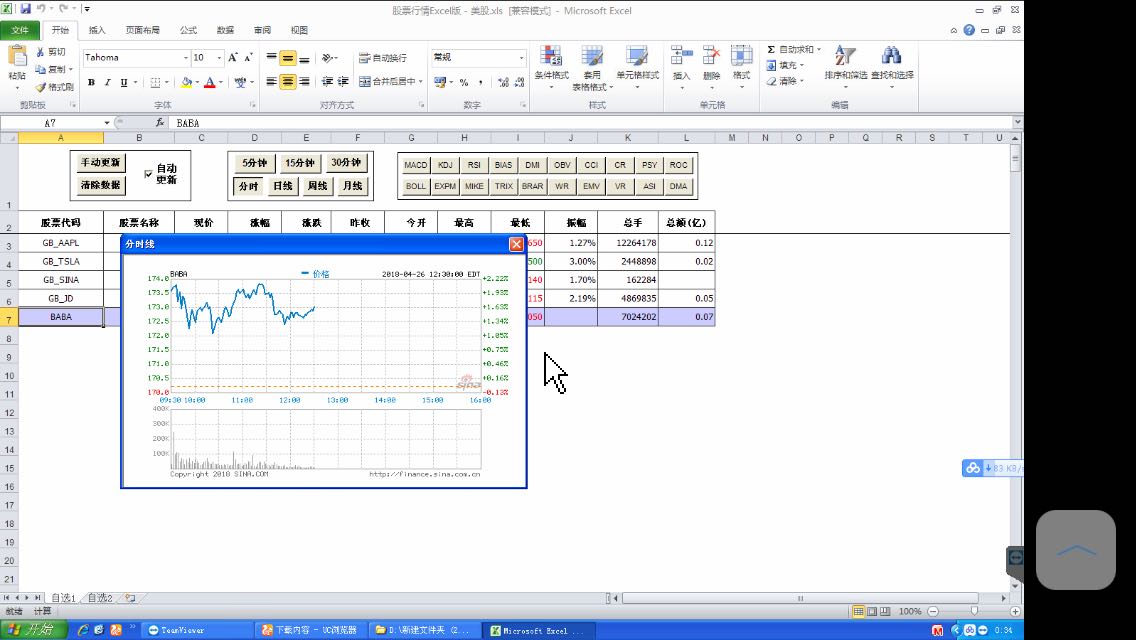Toggle Italic formatting

pos(107,83)
